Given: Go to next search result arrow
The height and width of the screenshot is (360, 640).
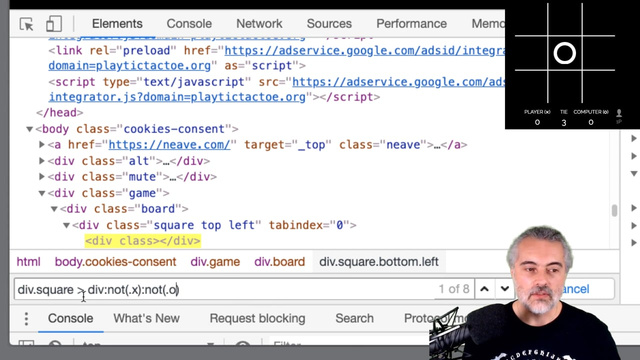Looking at the screenshot, I should tap(505, 289).
